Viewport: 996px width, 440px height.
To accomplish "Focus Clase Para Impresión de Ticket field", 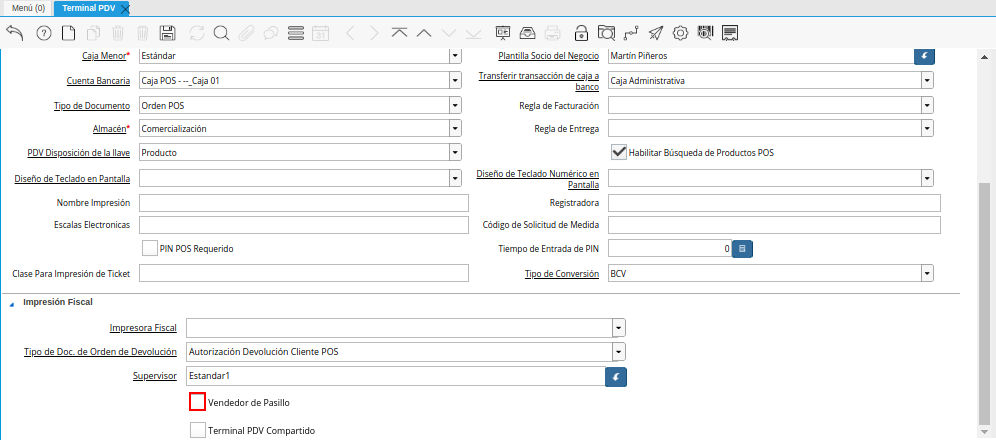I will 304,274.
